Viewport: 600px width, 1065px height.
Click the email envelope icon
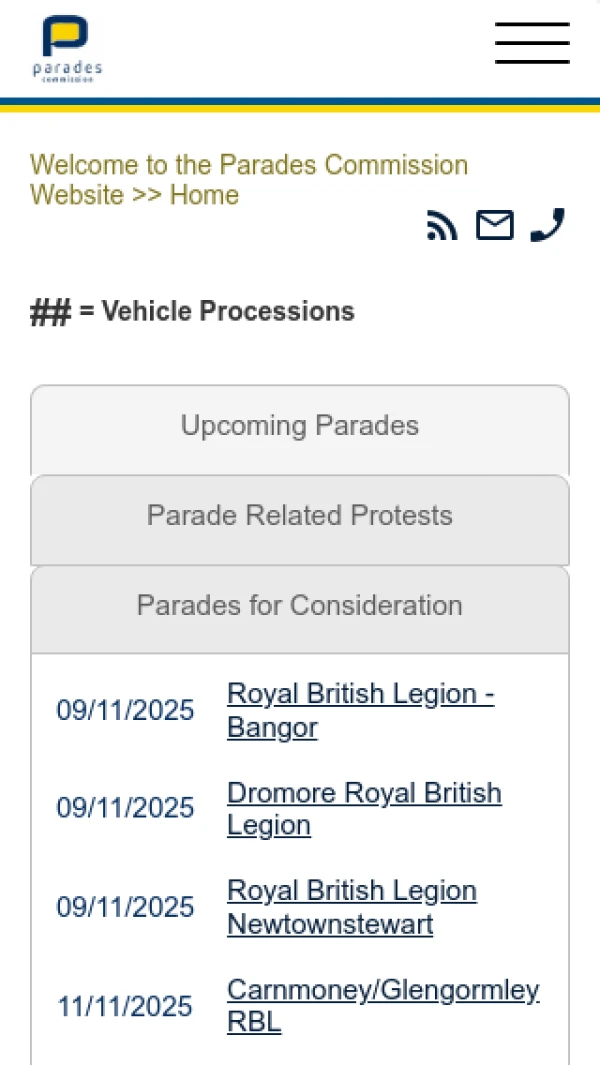pos(495,225)
